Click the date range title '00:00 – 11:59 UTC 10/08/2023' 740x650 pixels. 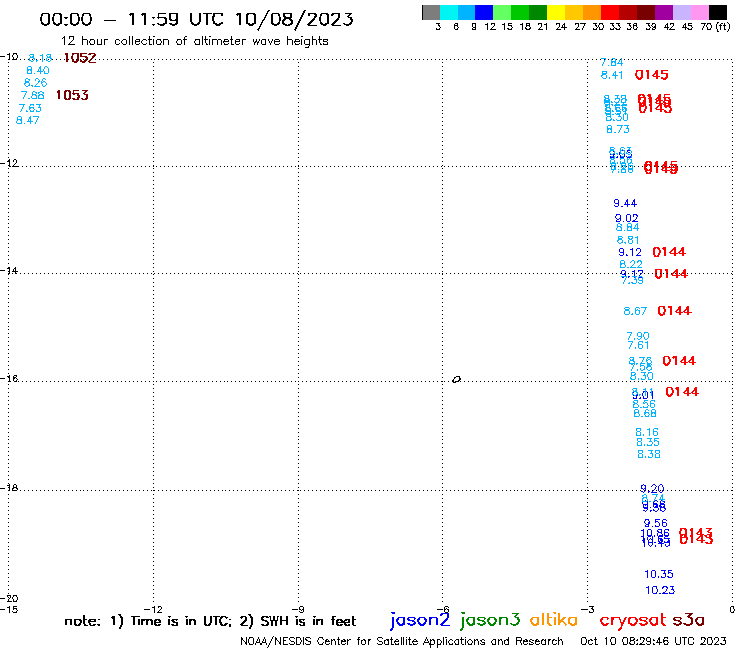pyautogui.click(x=196, y=19)
